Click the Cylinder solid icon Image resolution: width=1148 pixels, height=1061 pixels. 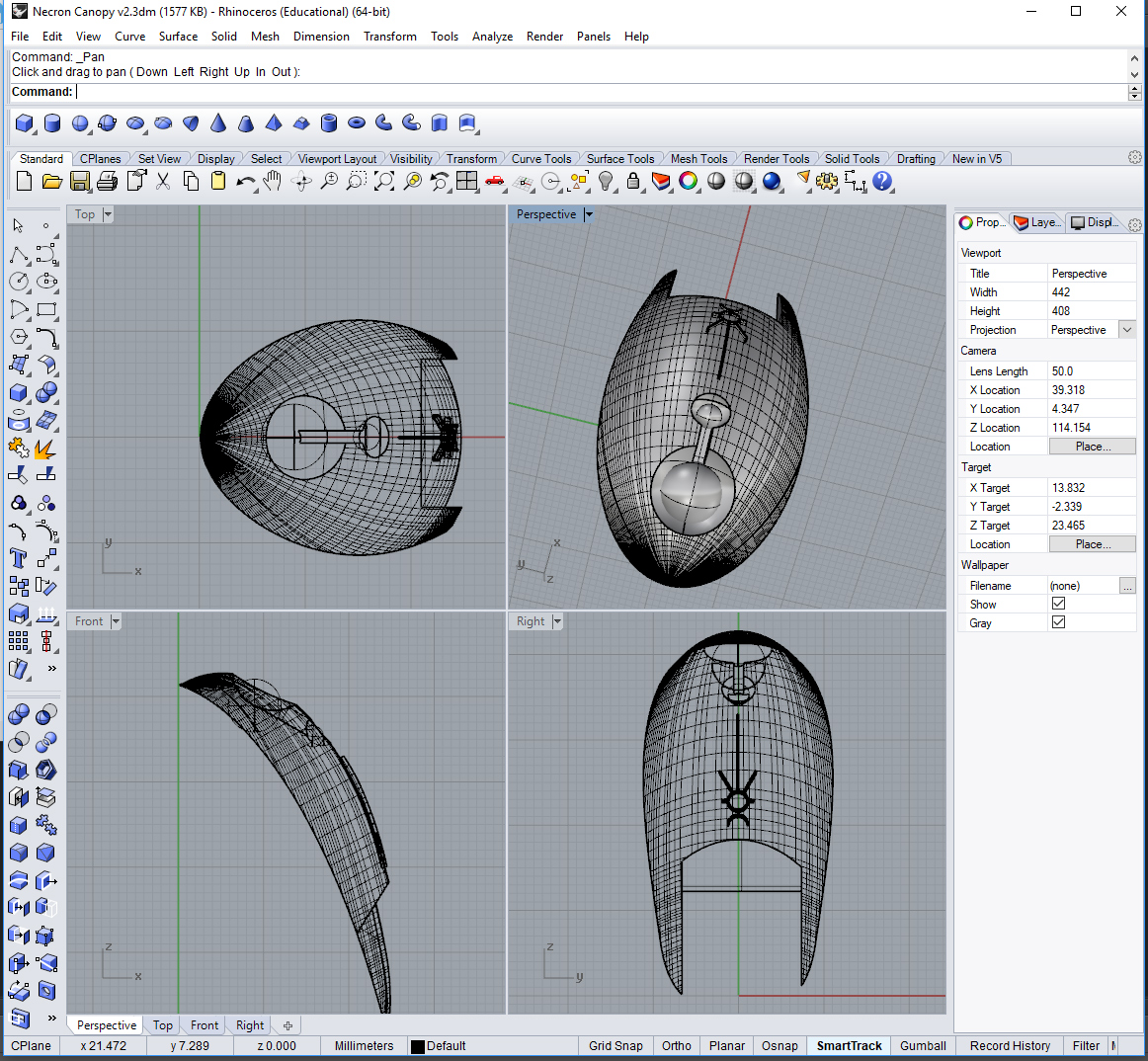point(52,123)
